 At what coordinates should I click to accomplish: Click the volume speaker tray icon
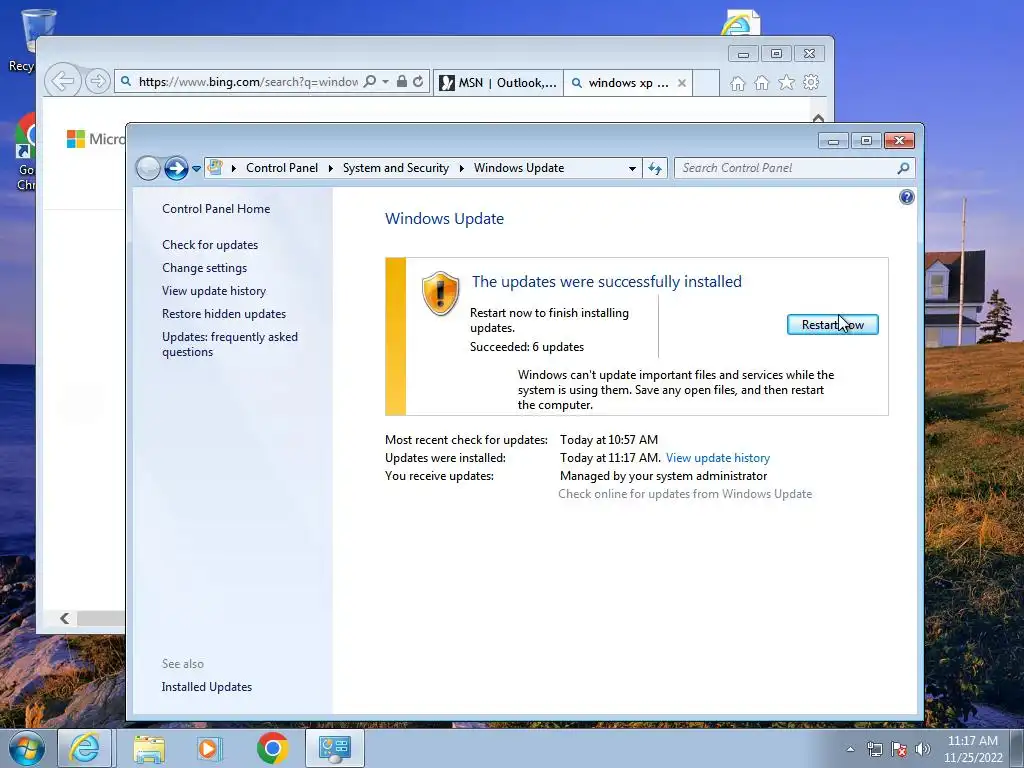pos(923,749)
